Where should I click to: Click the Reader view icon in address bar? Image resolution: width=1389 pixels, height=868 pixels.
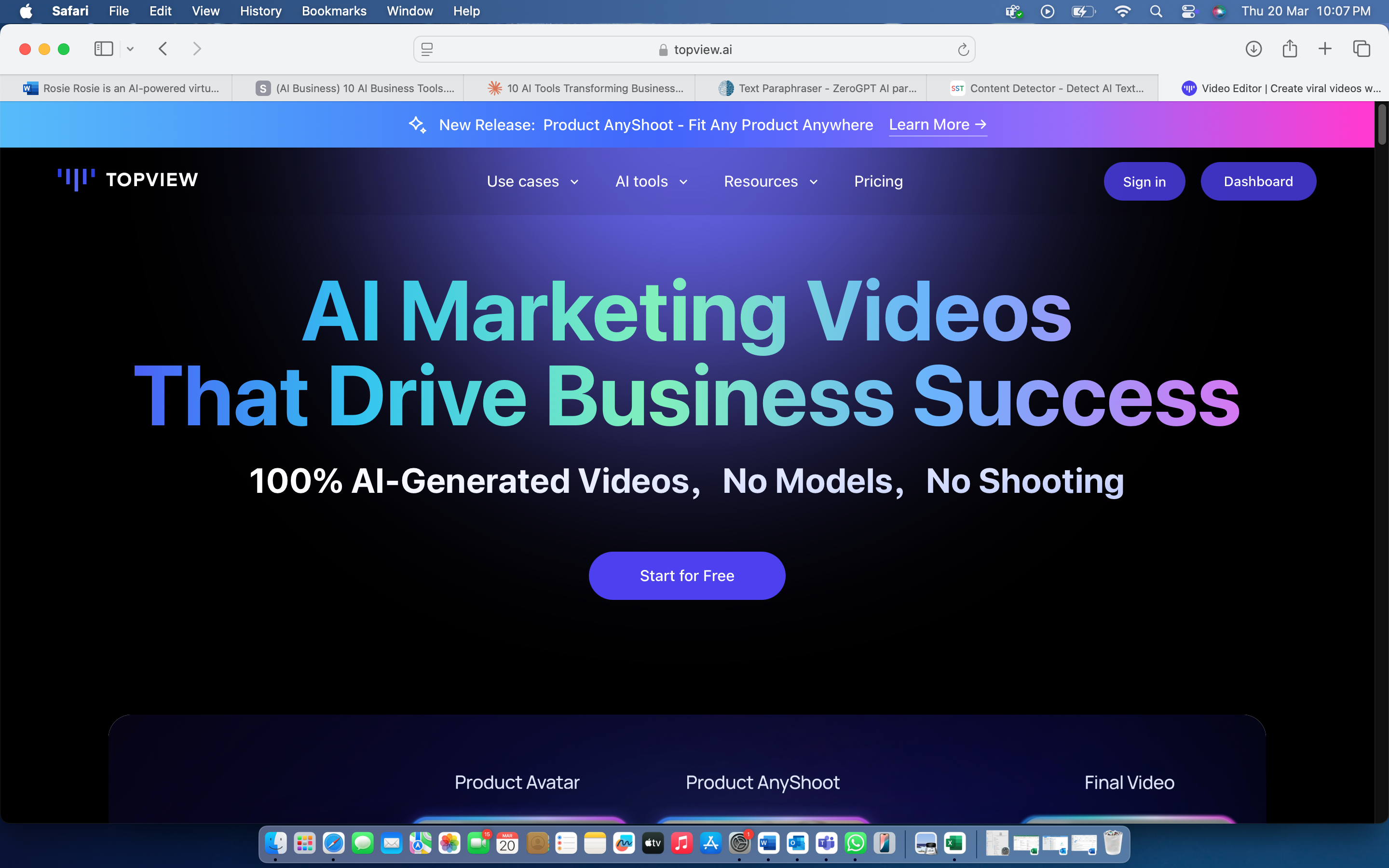pos(427,49)
